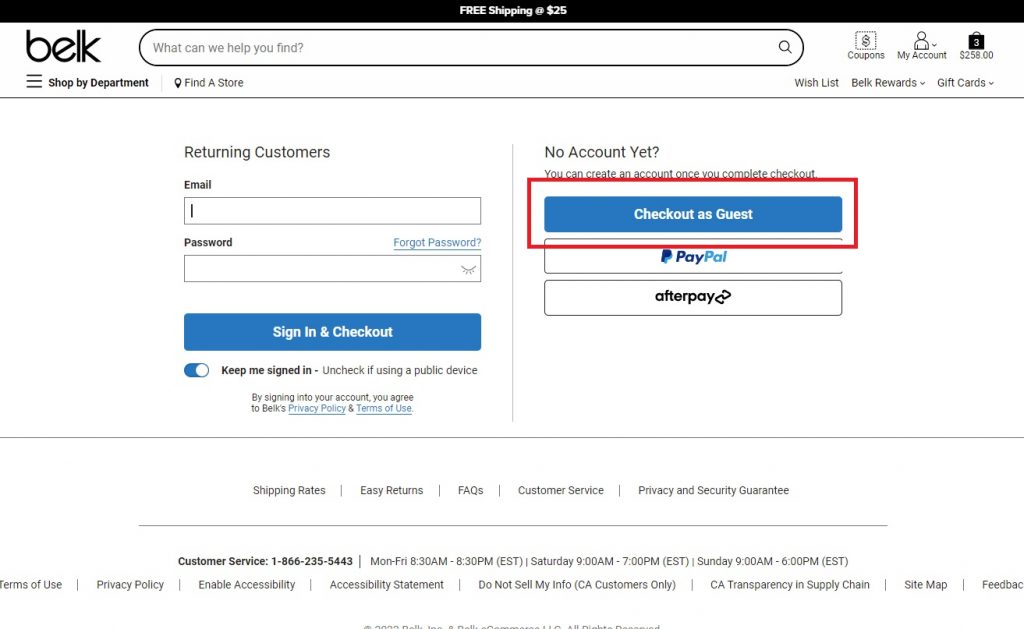Click the Find A Store location pin
Viewport: 1024px width, 629px height.
point(178,83)
